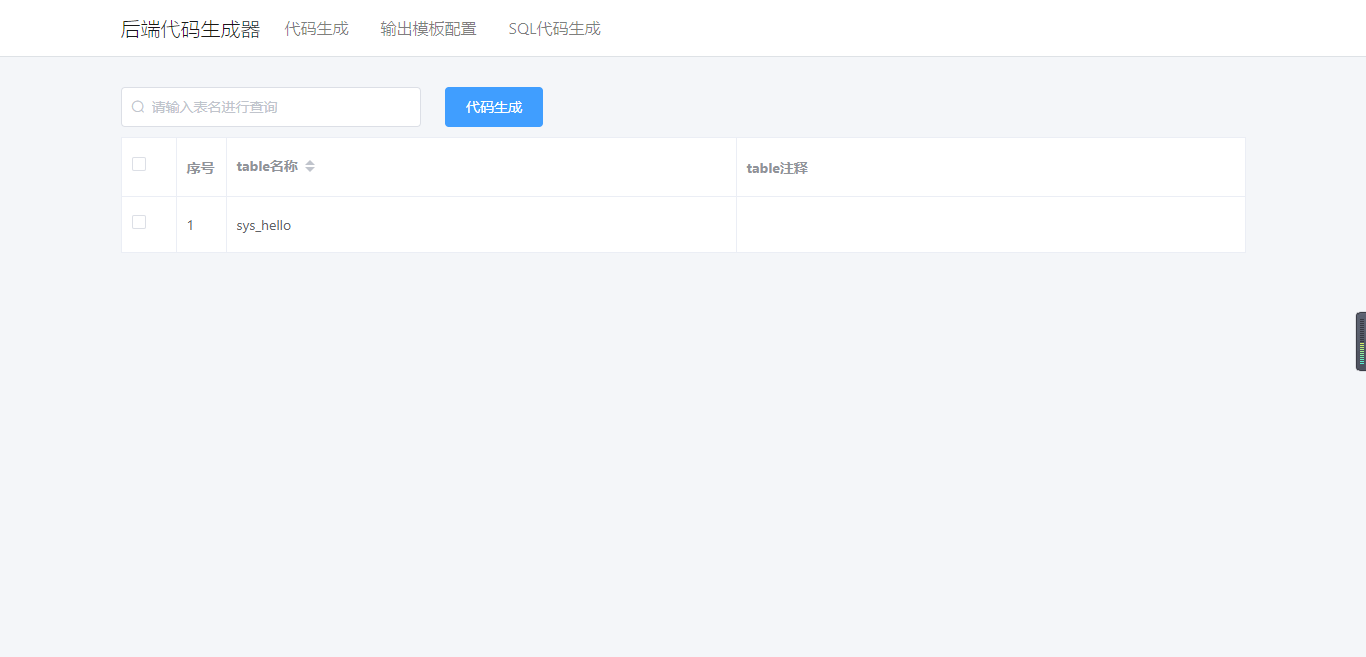Image resolution: width=1366 pixels, height=657 pixels.
Task: Sort table名称 descending with the down caret
Action: coord(310,170)
